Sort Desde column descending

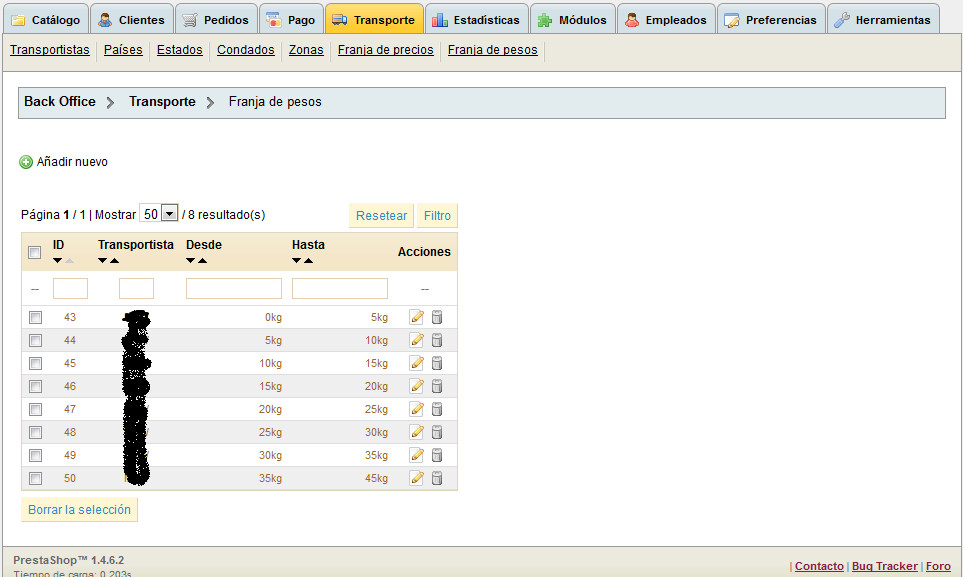point(190,261)
